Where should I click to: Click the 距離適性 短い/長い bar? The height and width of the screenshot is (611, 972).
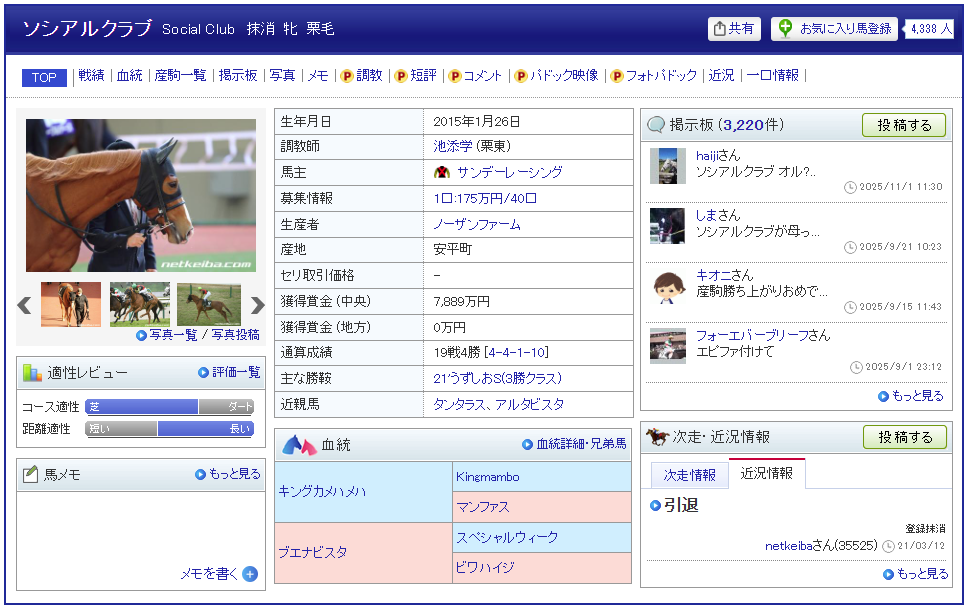pos(169,429)
